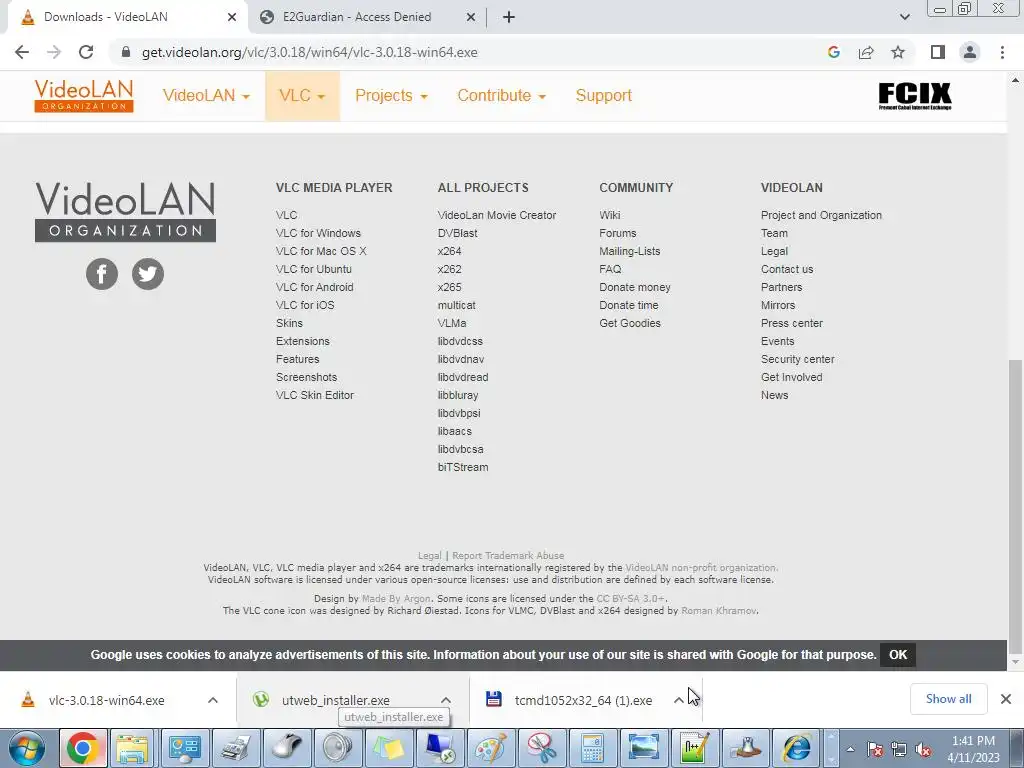Open the downloaded vlc-3.0.18-win64.exe file
Screen dimensions: 1024x768
coord(106,700)
